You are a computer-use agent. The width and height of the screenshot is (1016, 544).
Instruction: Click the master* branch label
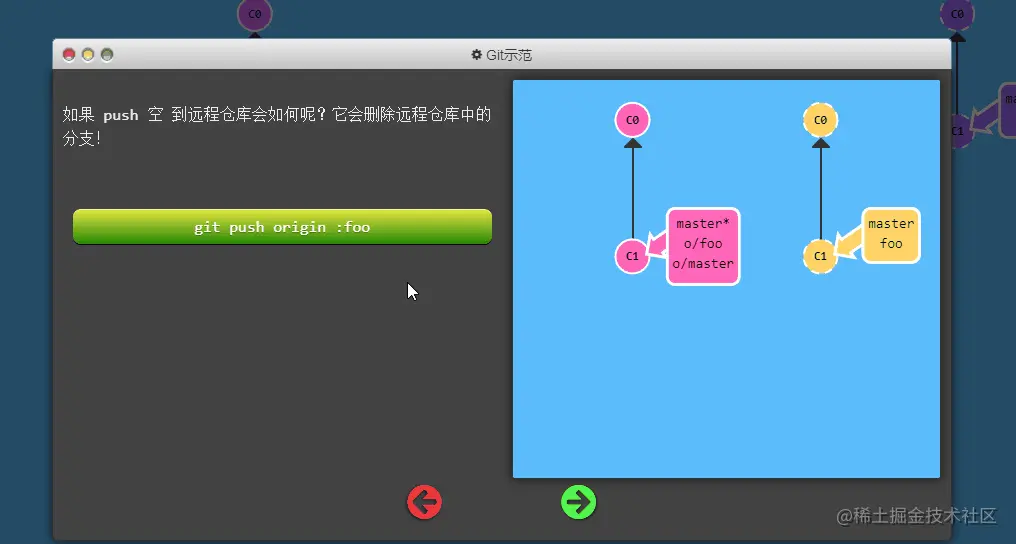[703, 223]
